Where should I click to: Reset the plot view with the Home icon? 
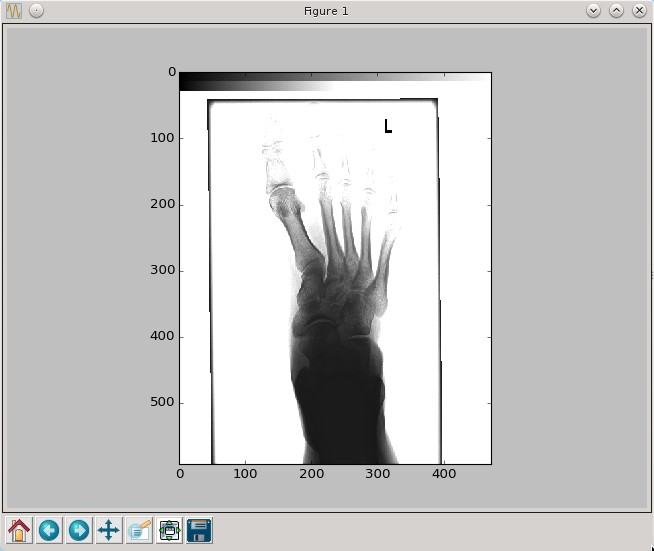click(19, 530)
